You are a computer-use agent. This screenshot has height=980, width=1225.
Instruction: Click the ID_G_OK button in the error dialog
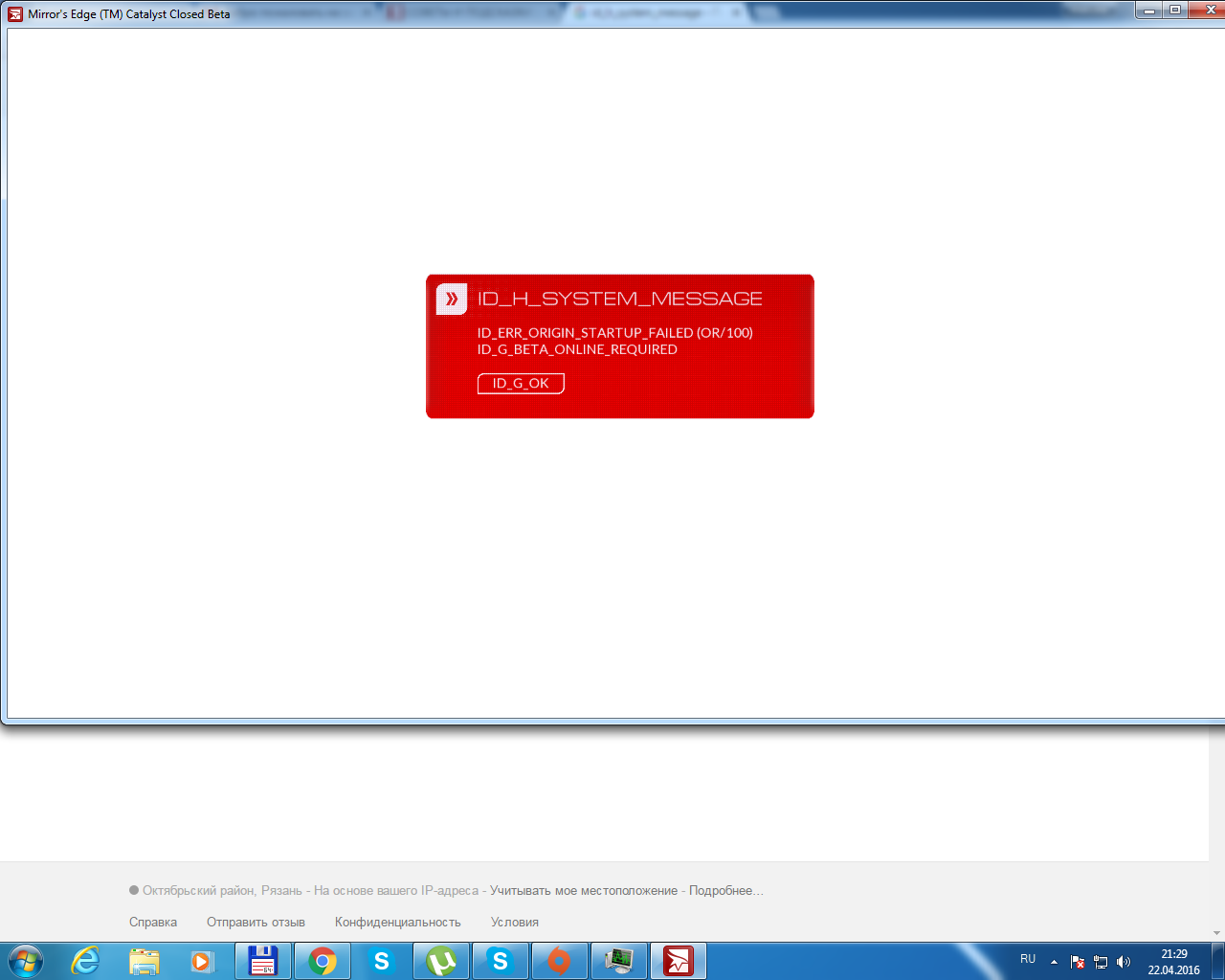coord(521,383)
